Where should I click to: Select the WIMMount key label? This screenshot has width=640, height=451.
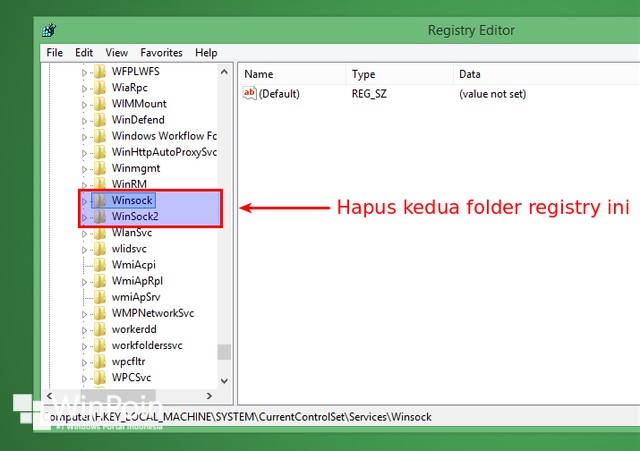[139, 104]
